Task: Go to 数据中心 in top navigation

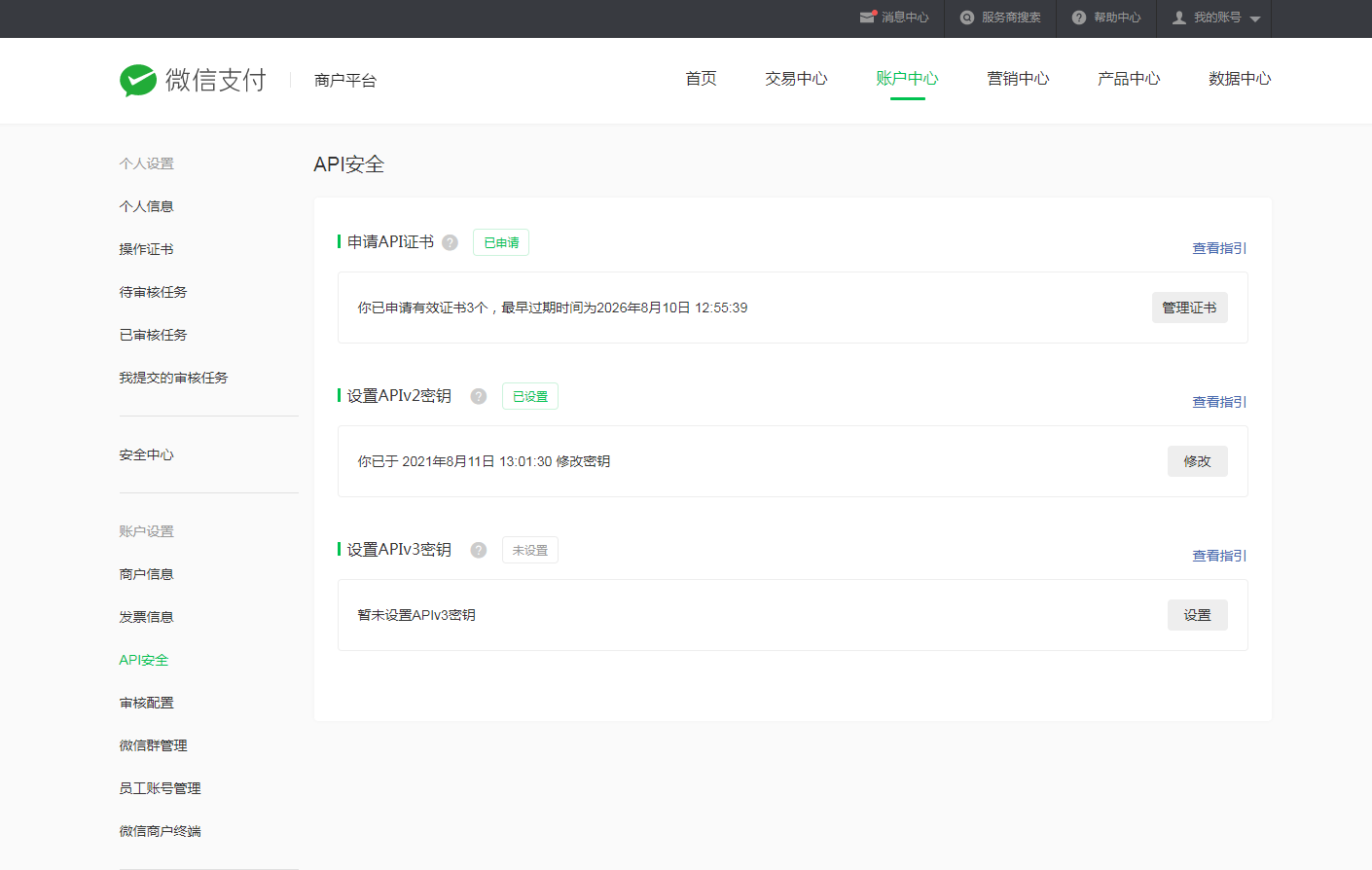Action: pos(1240,79)
